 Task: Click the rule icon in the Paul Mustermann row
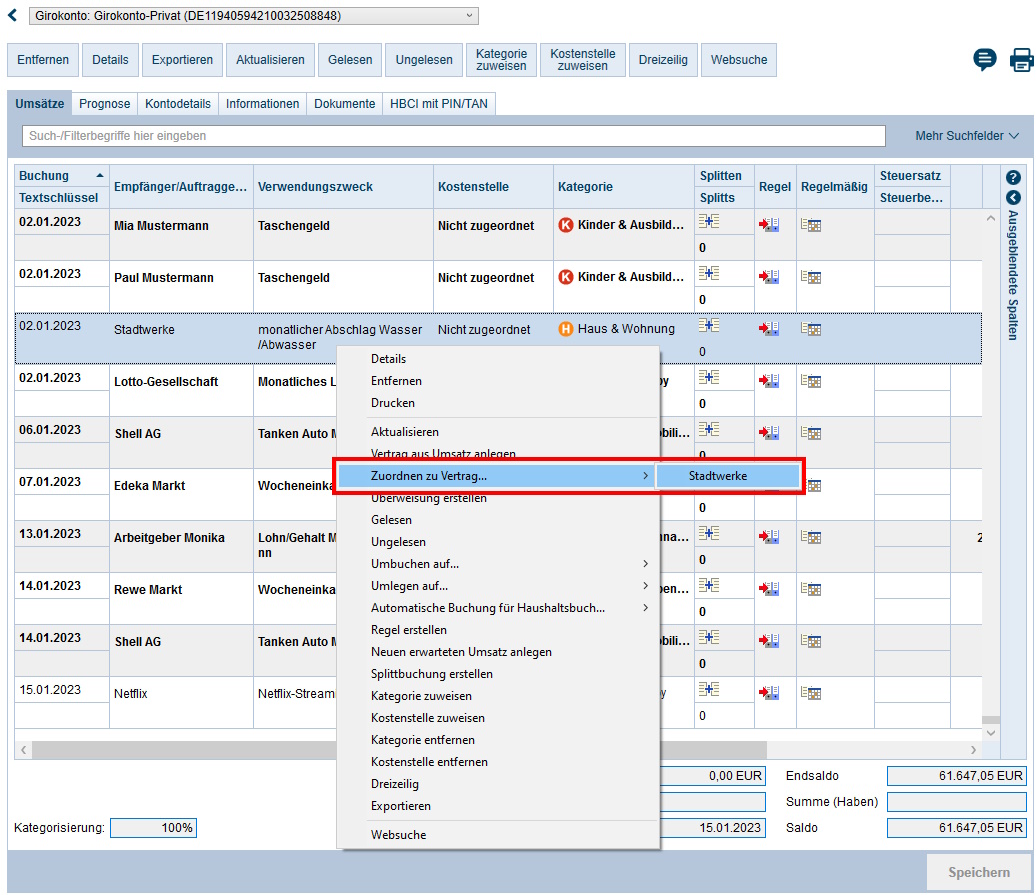pos(769,277)
